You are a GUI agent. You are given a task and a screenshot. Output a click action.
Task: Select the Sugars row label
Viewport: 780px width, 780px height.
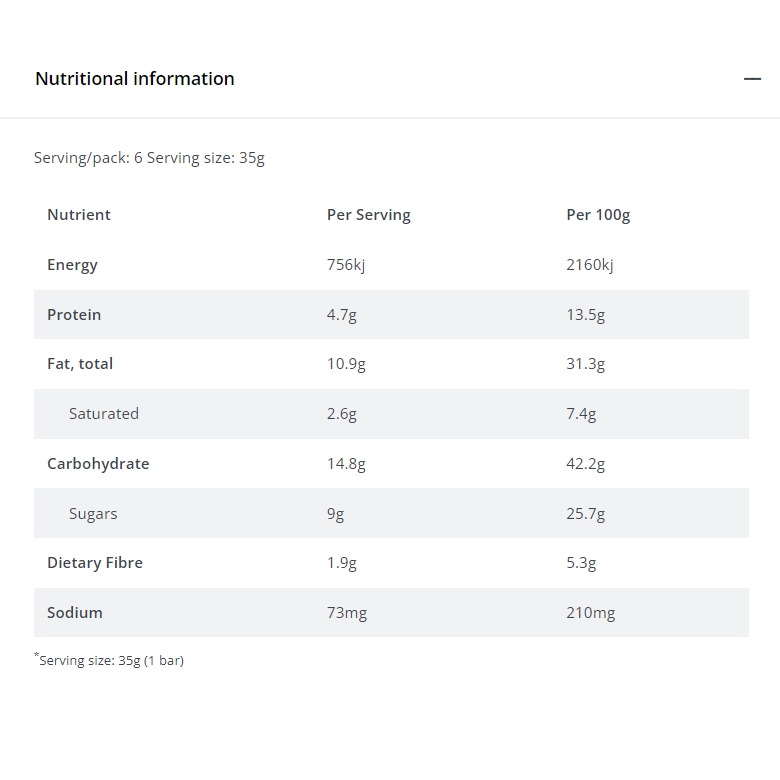click(x=93, y=513)
